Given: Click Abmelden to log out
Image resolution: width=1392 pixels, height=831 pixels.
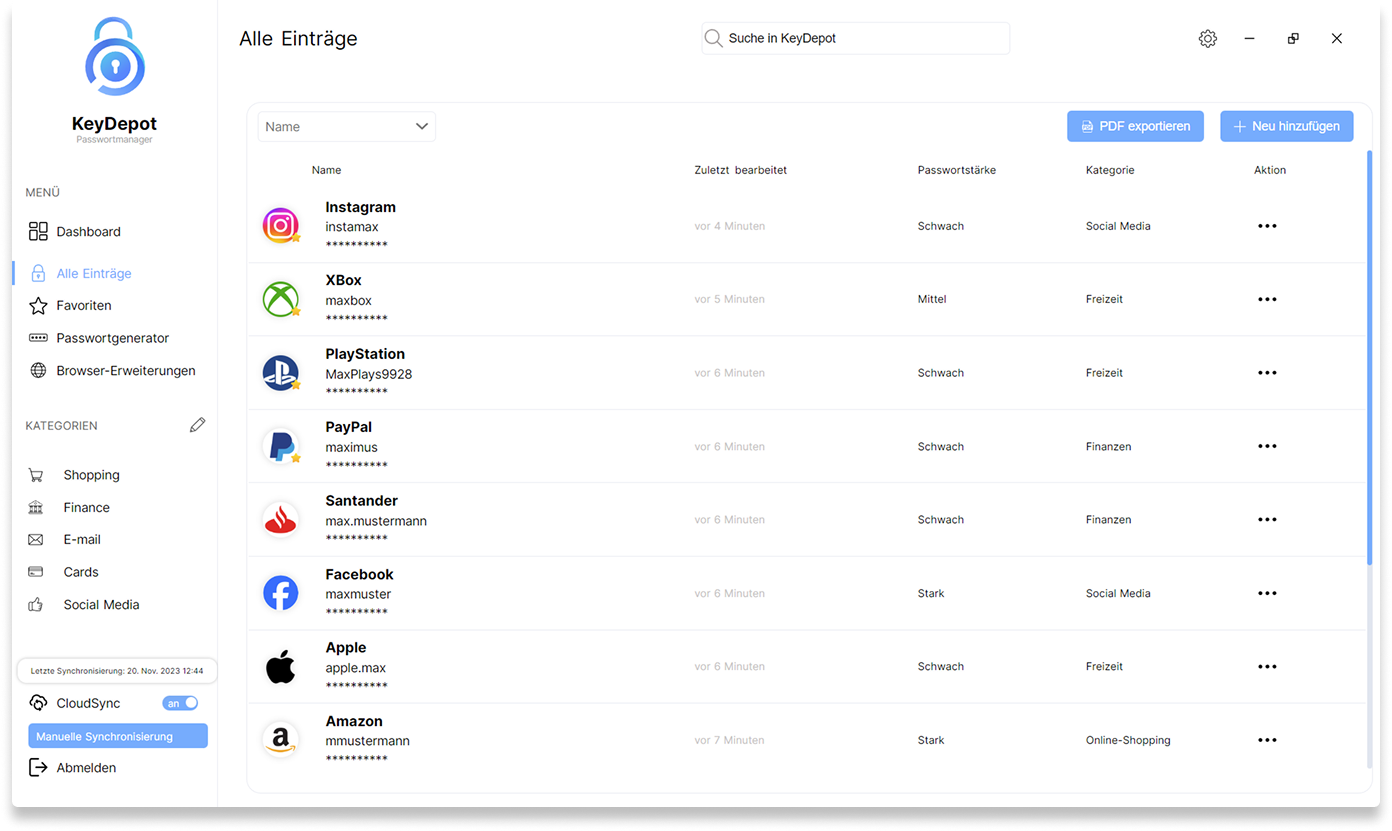Looking at the screenshot, I should pos(86,768).
